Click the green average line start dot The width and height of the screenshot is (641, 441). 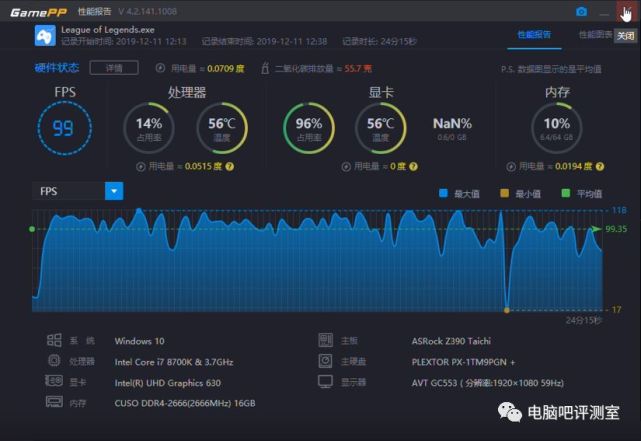(x=32, y=229)
